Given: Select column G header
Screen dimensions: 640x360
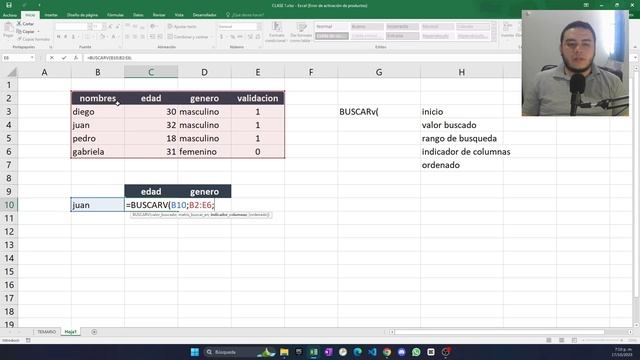Looking at the screenshot, I should coord(379,72).
